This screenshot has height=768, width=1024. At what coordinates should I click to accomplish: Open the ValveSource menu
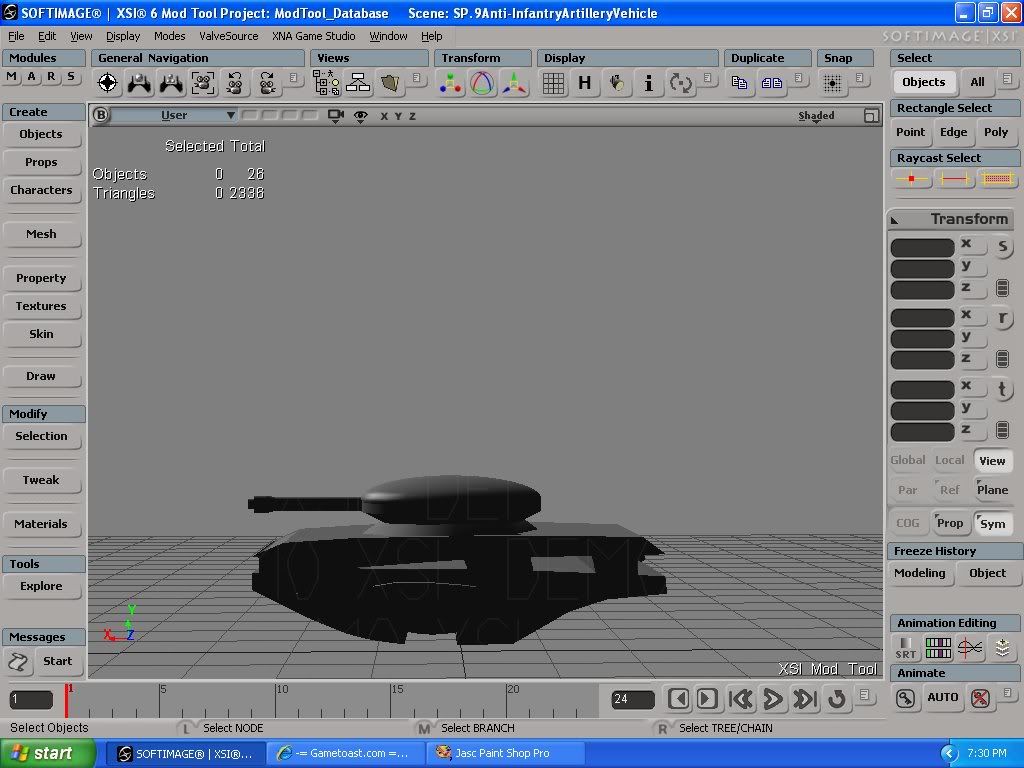pos(229,36)
